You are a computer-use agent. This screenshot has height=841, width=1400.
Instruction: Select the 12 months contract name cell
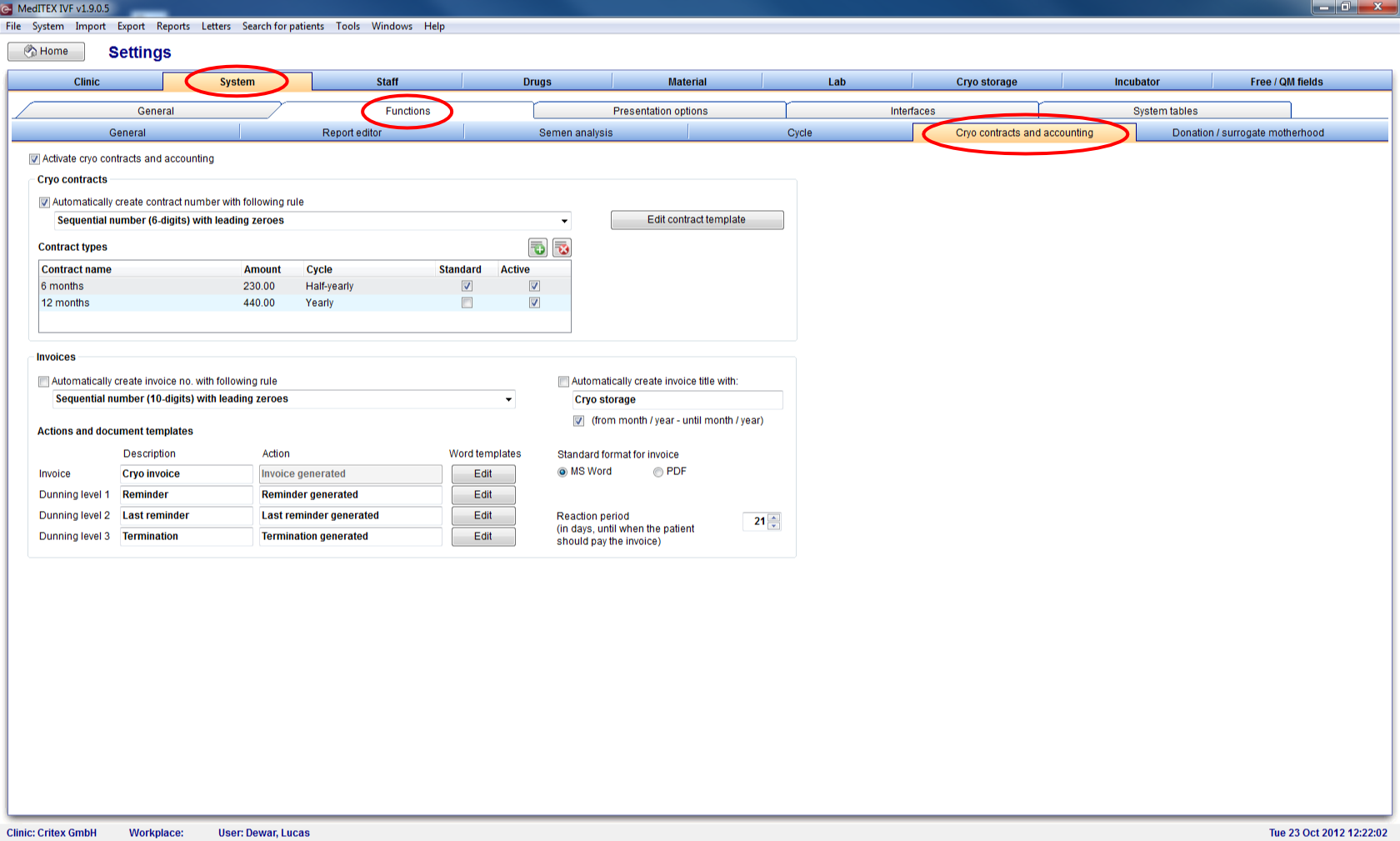coord(140,303)
